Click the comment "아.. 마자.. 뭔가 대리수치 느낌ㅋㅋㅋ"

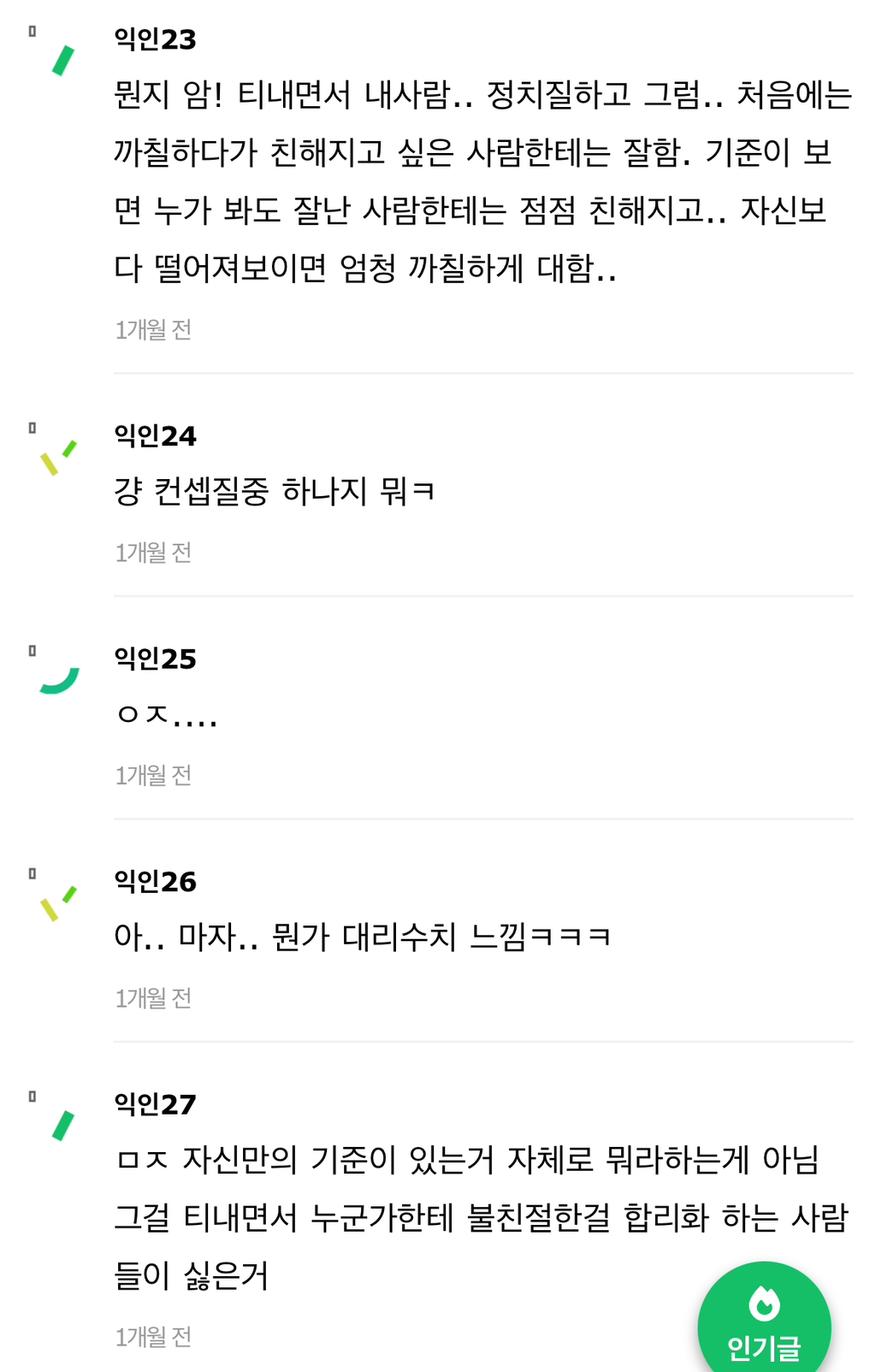(363, 937)
